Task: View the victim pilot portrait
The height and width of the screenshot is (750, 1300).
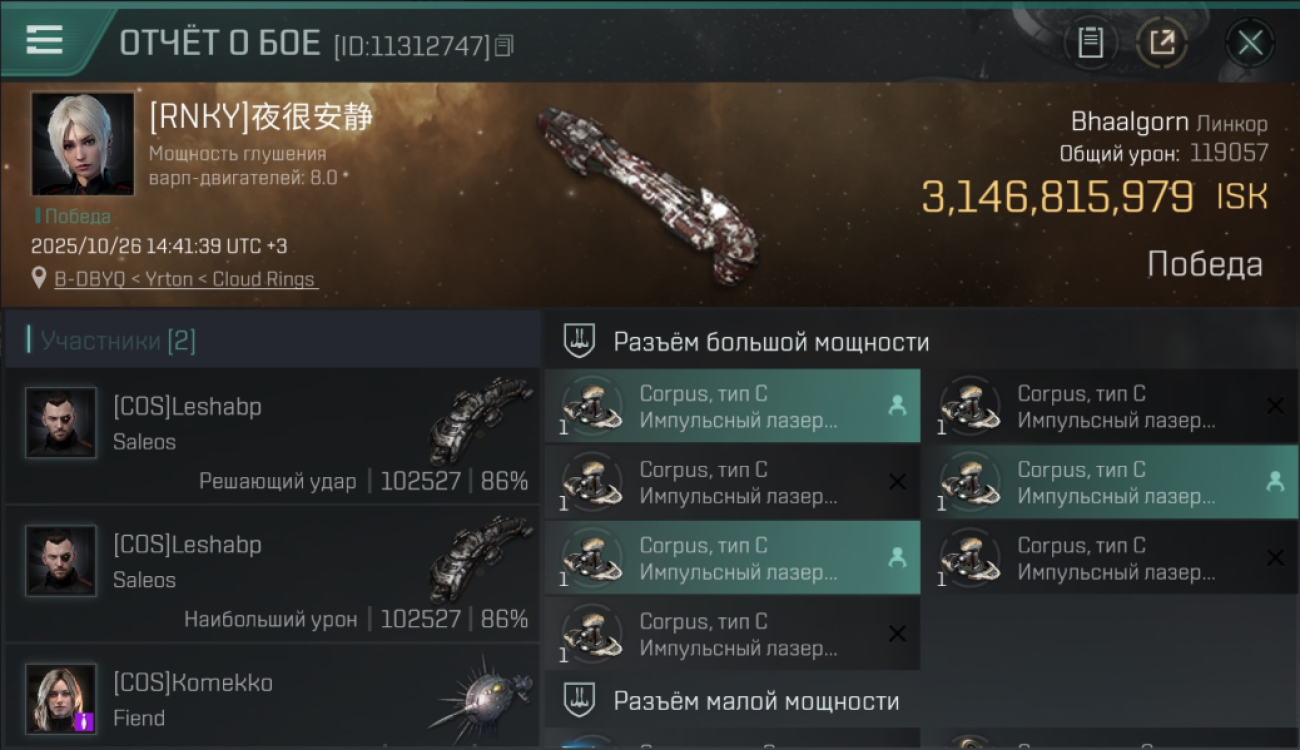Action: point(82,144)
